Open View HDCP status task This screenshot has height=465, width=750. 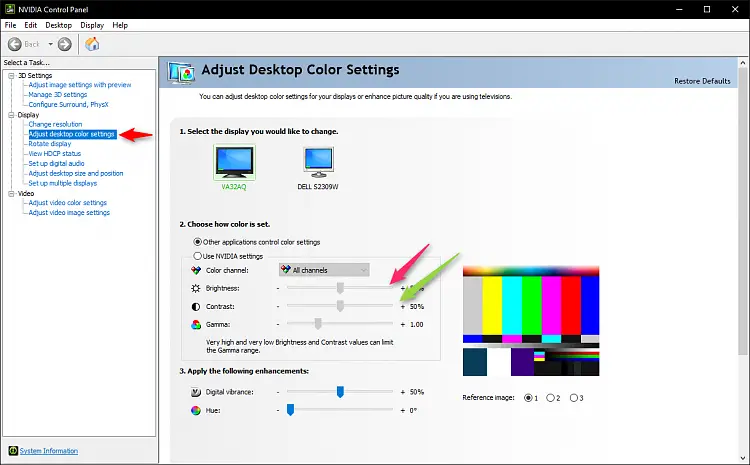click(55, 154)
